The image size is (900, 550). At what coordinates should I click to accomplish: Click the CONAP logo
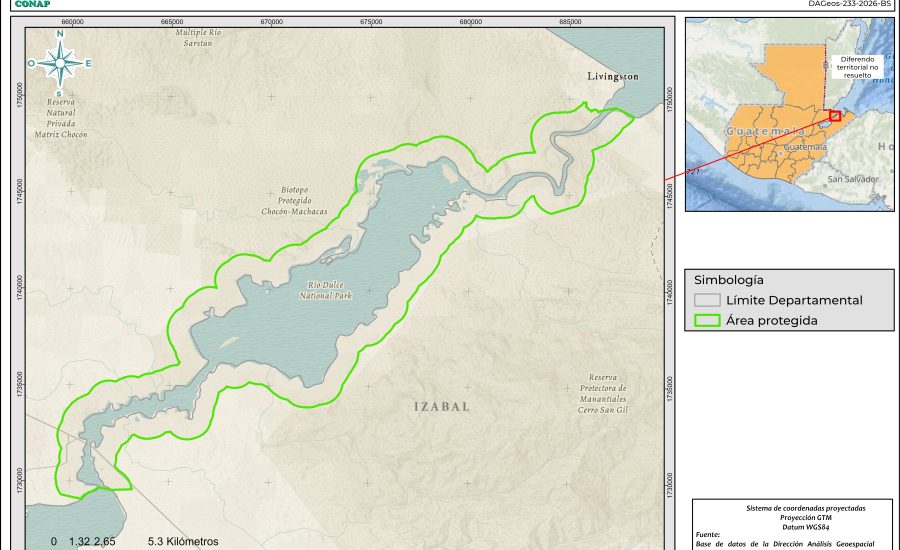(x=32, y=4)
